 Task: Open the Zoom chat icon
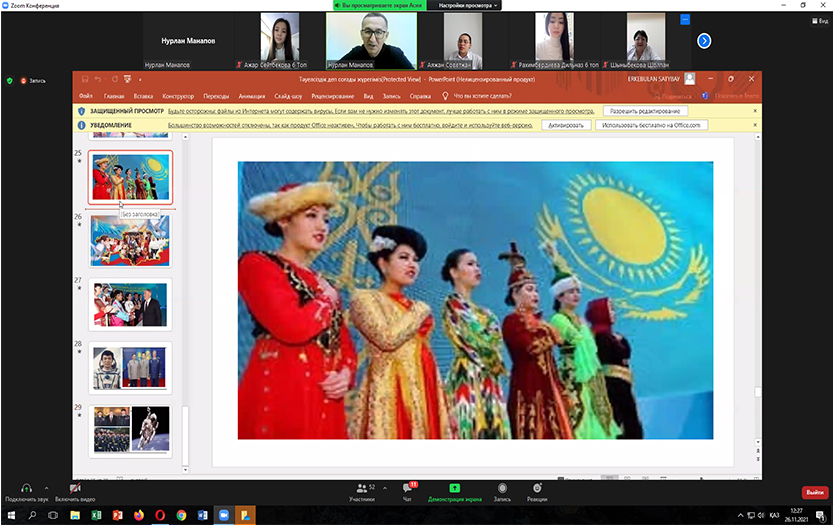[x=407, y=487]
